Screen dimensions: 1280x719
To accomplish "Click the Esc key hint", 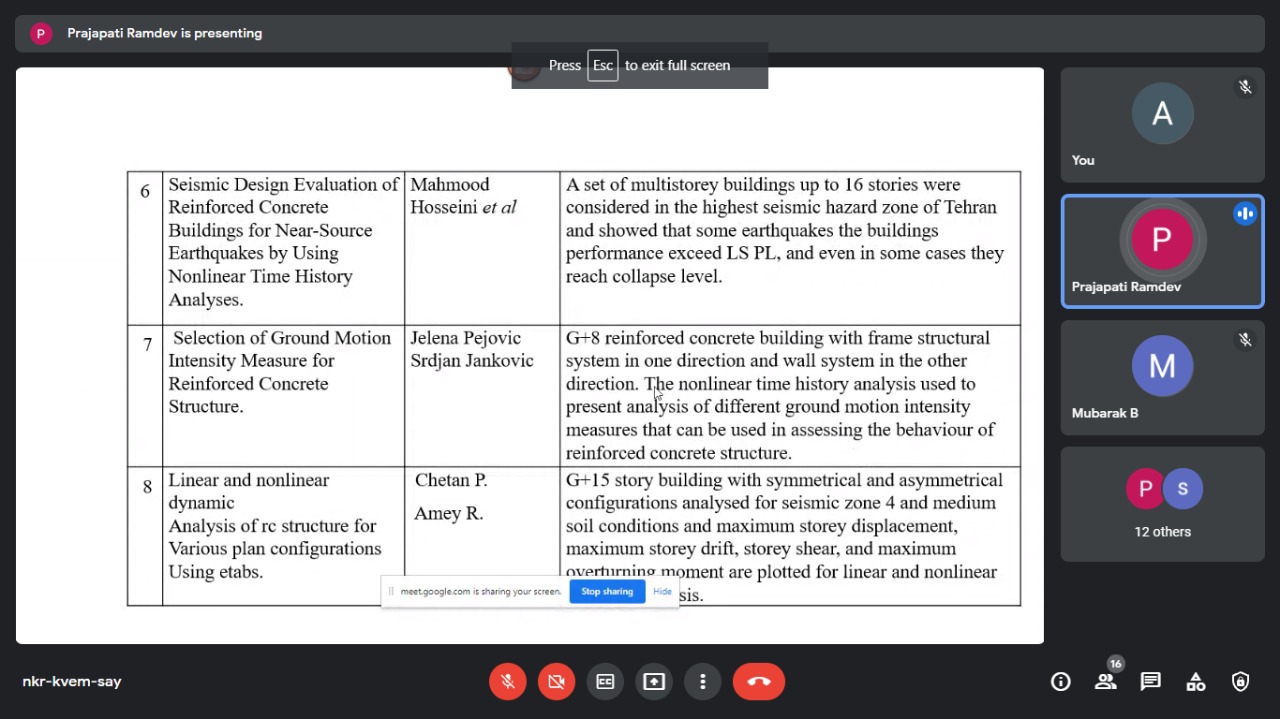I will (603, 65).
